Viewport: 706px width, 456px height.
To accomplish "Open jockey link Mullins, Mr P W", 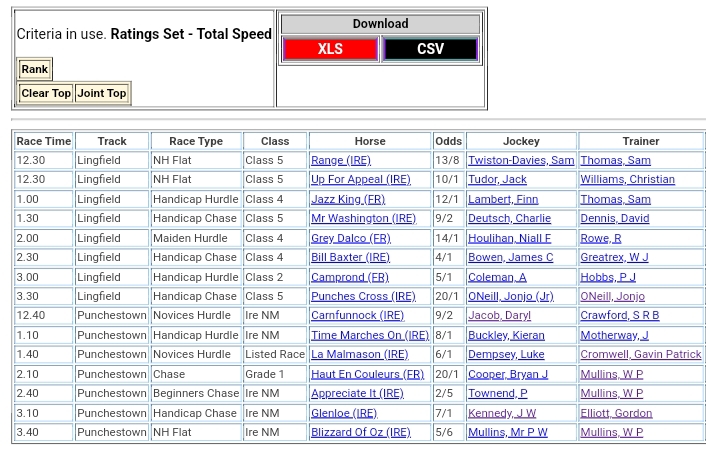I will pyautogui.click(x=507, y=432).
